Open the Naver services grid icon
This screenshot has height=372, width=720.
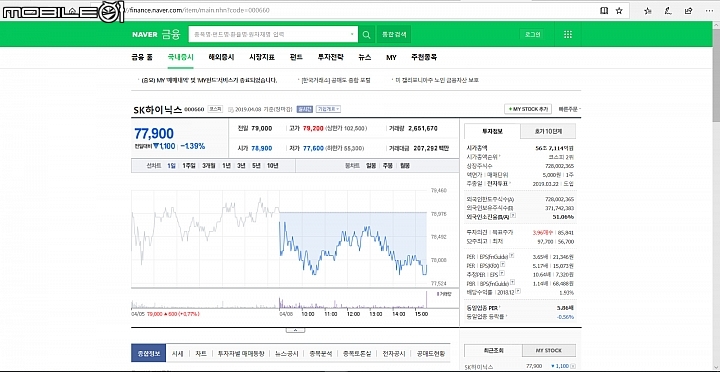(568, 34)
